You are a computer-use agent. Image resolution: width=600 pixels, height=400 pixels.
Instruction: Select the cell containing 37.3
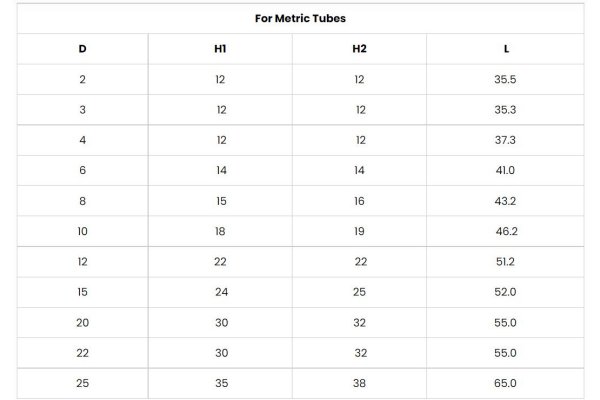pyautogui.click(x=505, y=140)
